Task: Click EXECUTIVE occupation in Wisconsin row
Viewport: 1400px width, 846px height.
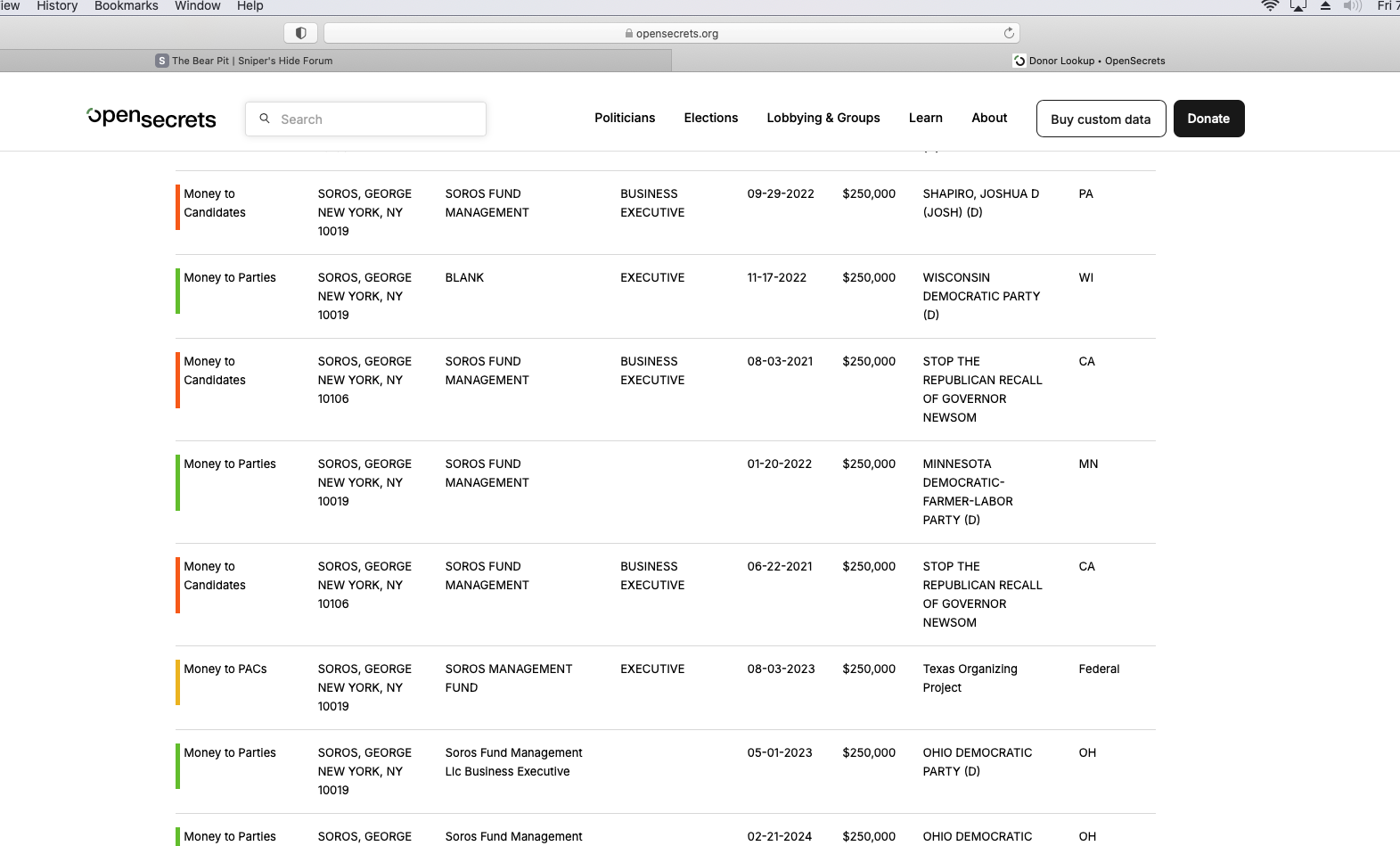Action: 652,277
